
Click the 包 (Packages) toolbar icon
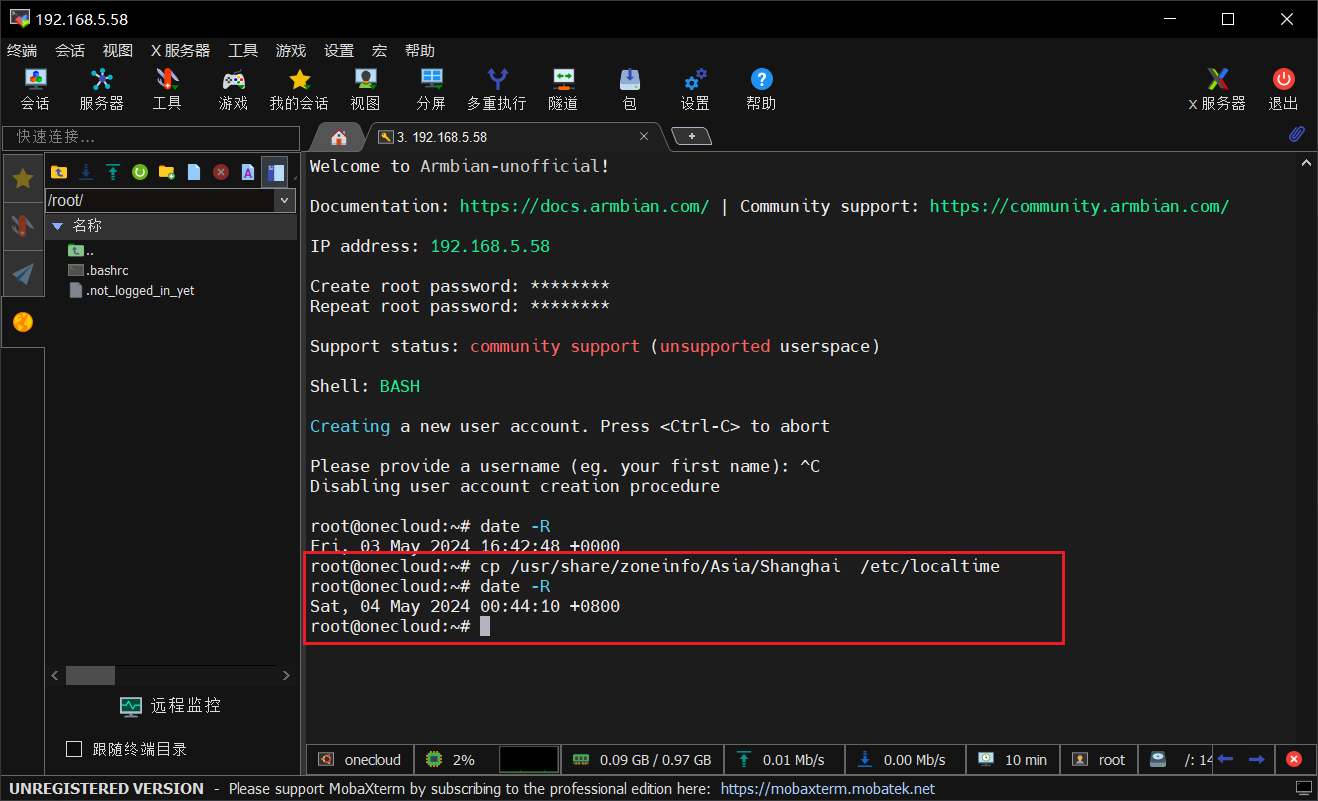click(629, 89)
